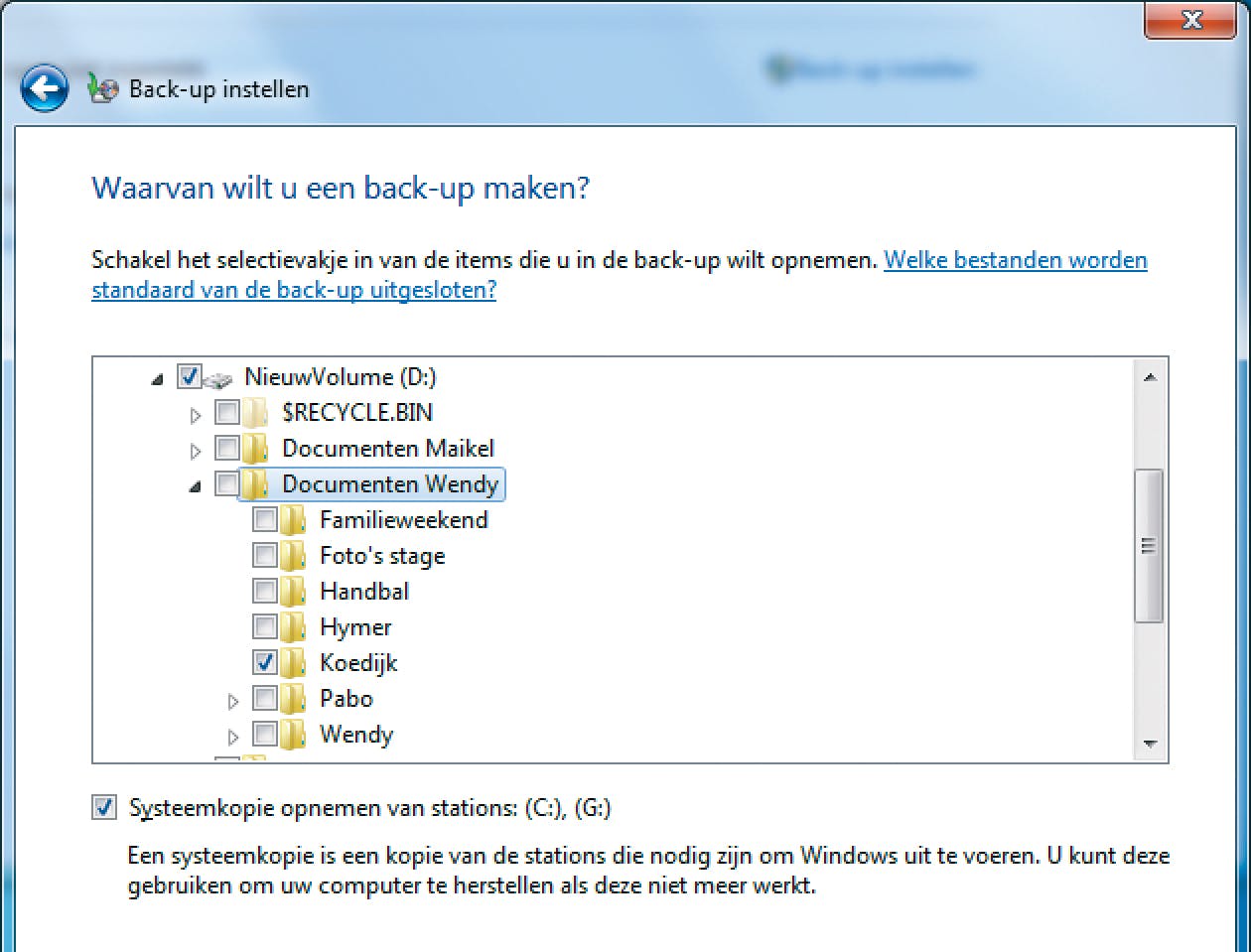Open the 'Welke bestanden worden standaard' help link
Image resolution: width=1251 pixels, height=952 pixels.
pyautogui.click(x=620, y=275)
